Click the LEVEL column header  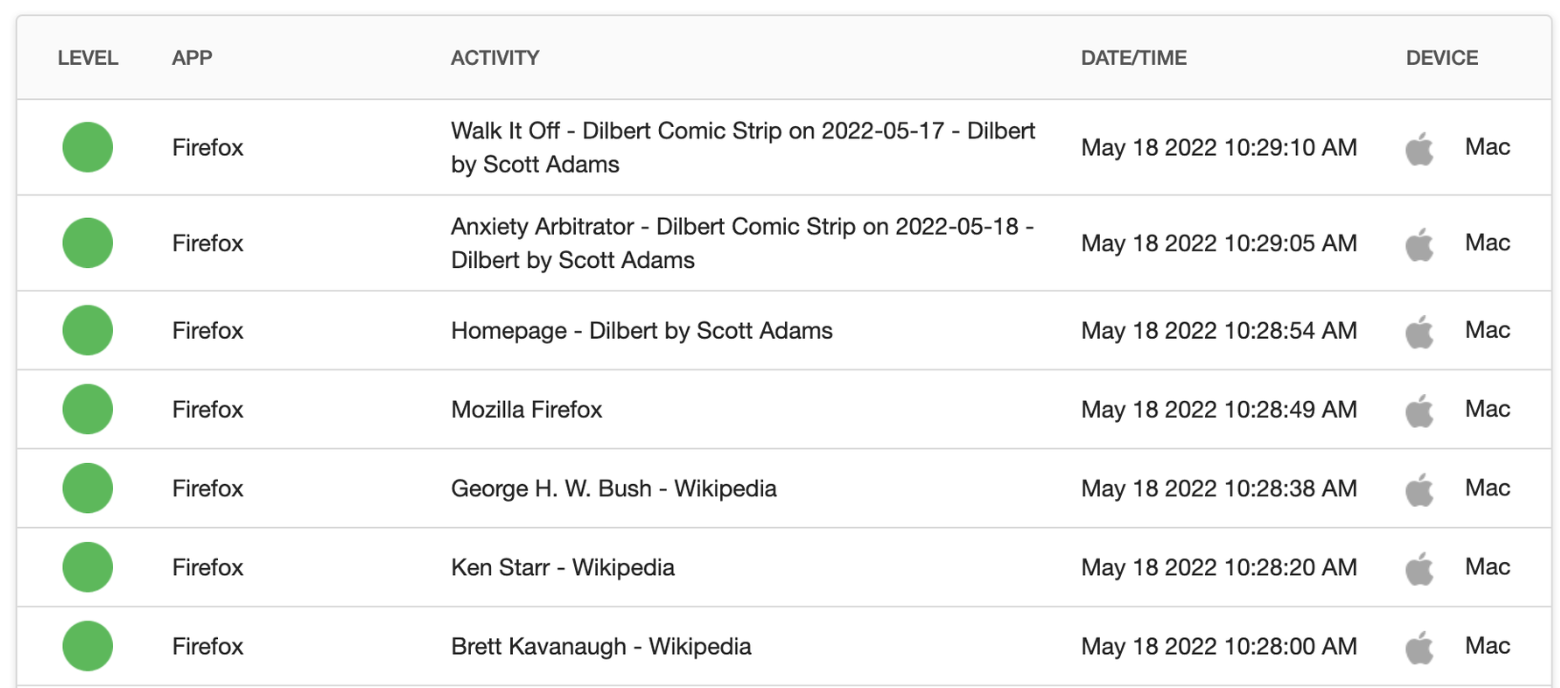88,58
